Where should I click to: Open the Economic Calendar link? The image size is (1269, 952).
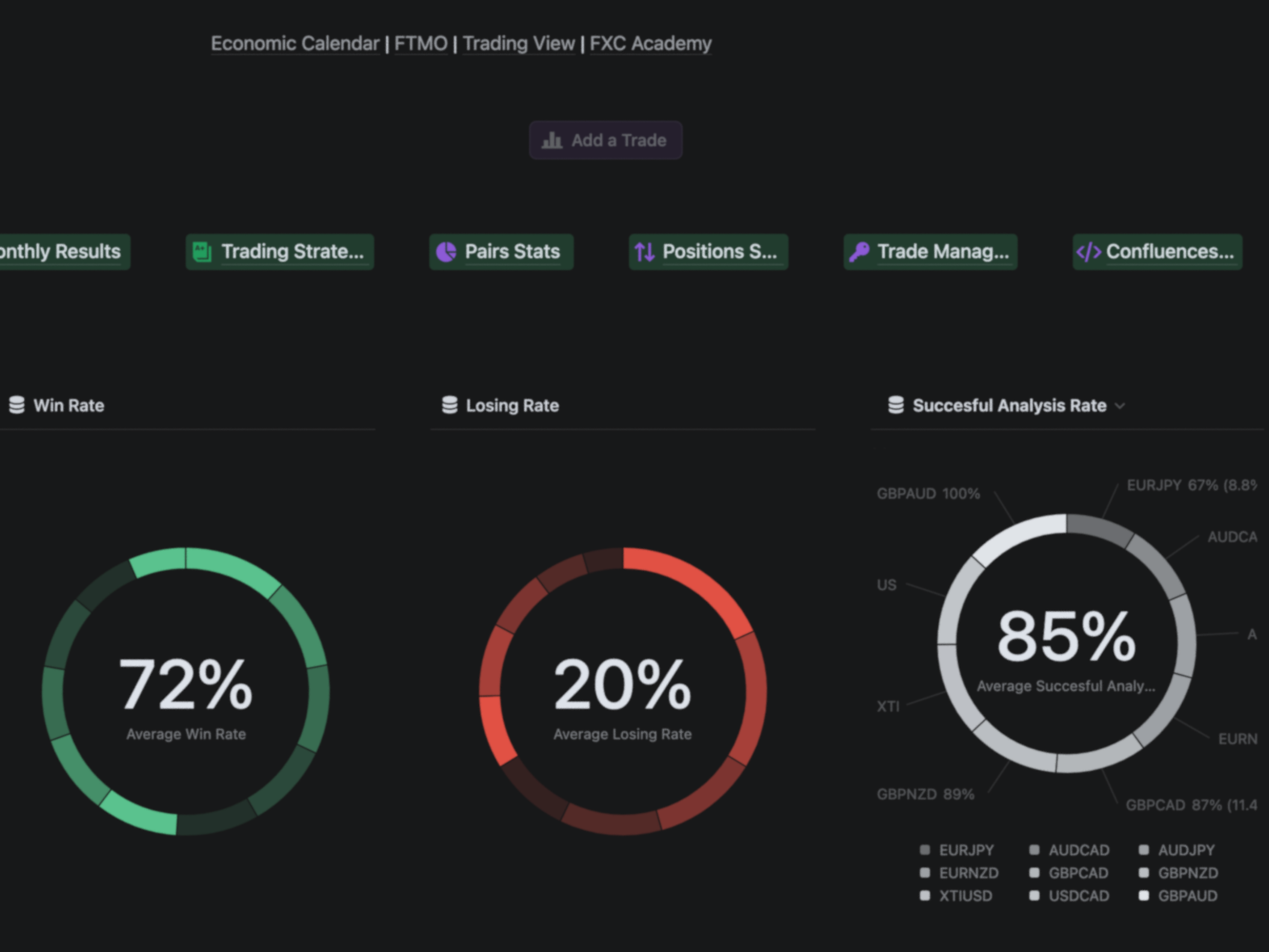pyautogui.click(x=295, y=44)
